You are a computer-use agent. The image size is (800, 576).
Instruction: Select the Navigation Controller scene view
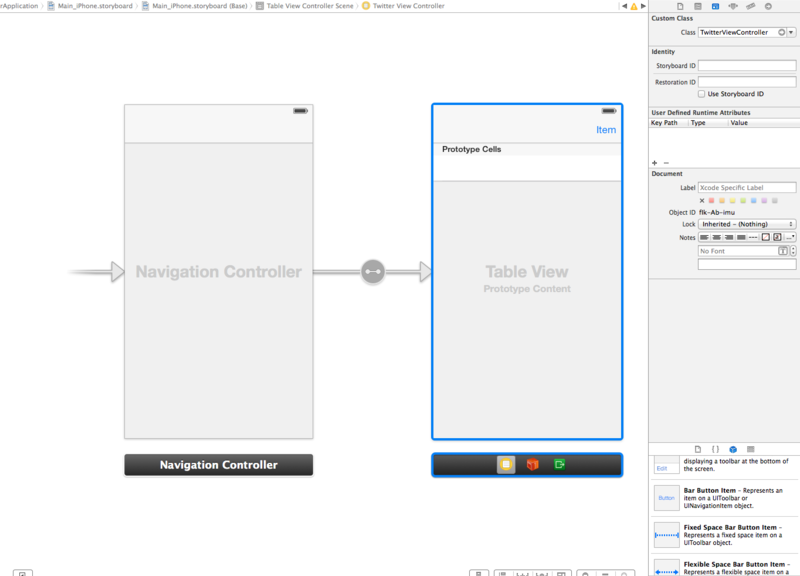point(218,271)
